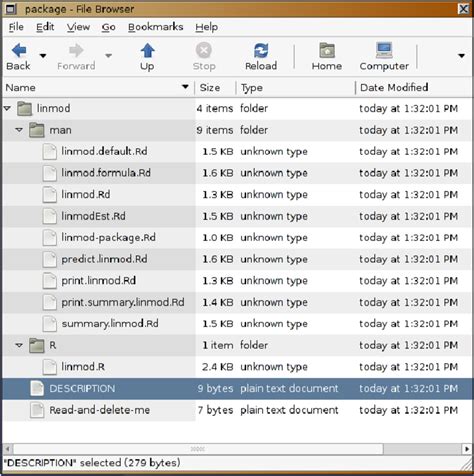Select the Read-and-delete-me file name
This screenshot has height=476, width=474.
tap(100, 410)
